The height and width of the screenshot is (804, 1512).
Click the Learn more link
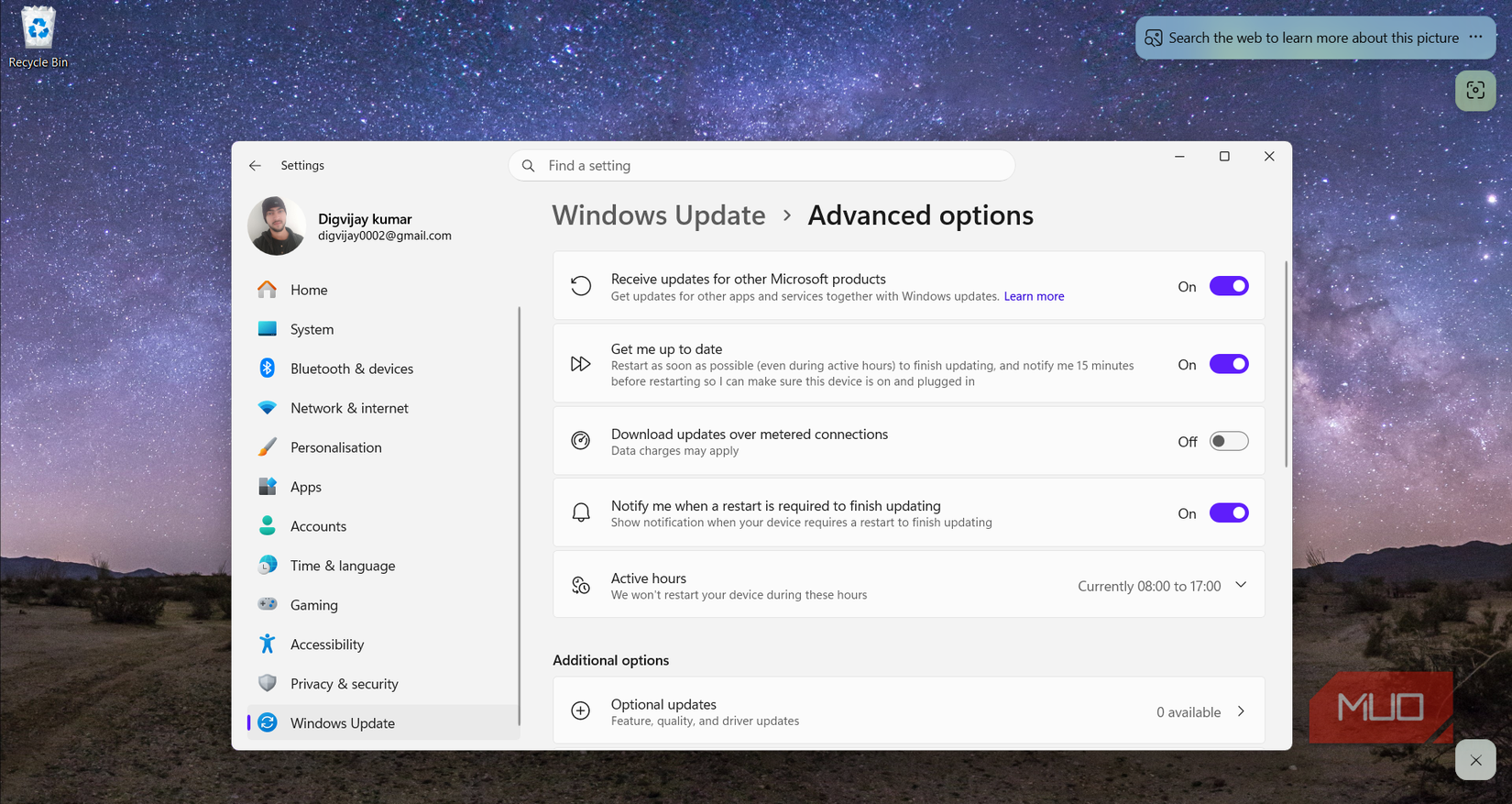pyautogui.click(x=1034, y=296)
